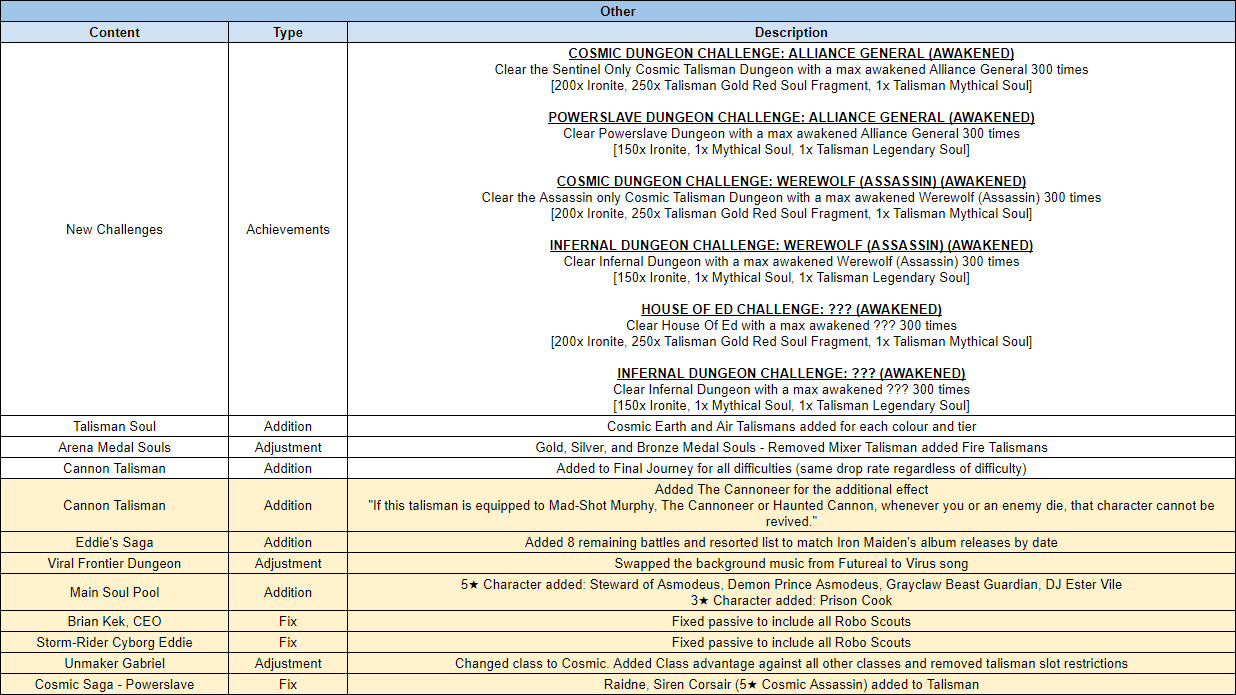This screenshot has width=1236, height=695.
Task: Click the 'Other' table title header
Action: (x=618, y=11)
